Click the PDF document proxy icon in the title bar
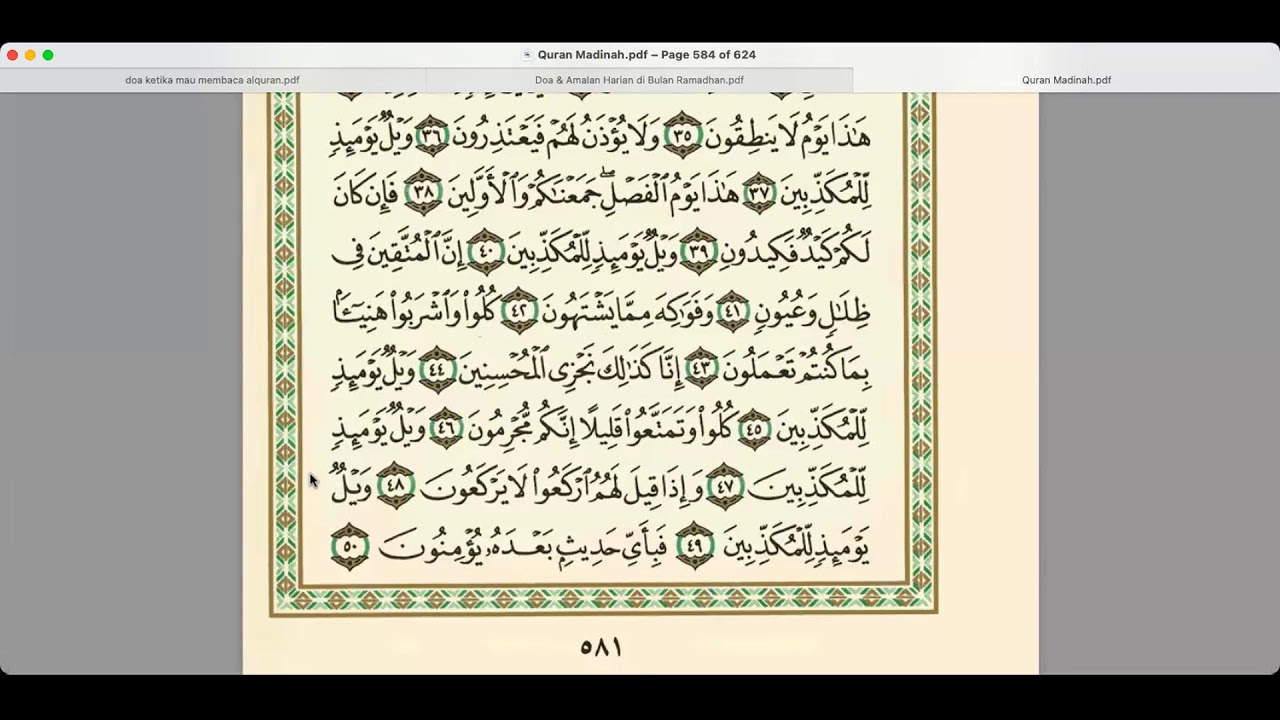The width and height of the screenshot is (1280, 720). [527, 55]
